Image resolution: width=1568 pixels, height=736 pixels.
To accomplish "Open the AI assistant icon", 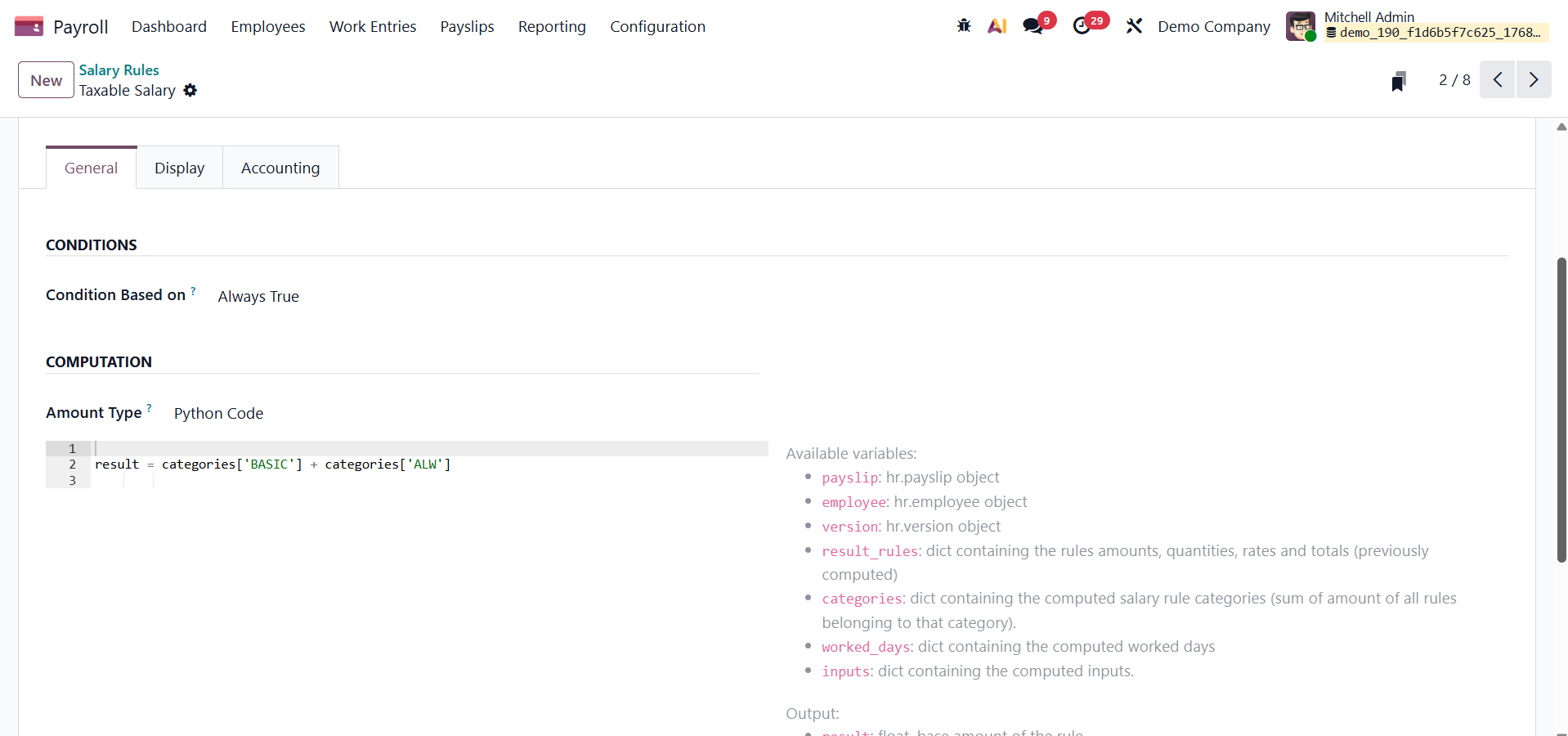I will 997,26.
